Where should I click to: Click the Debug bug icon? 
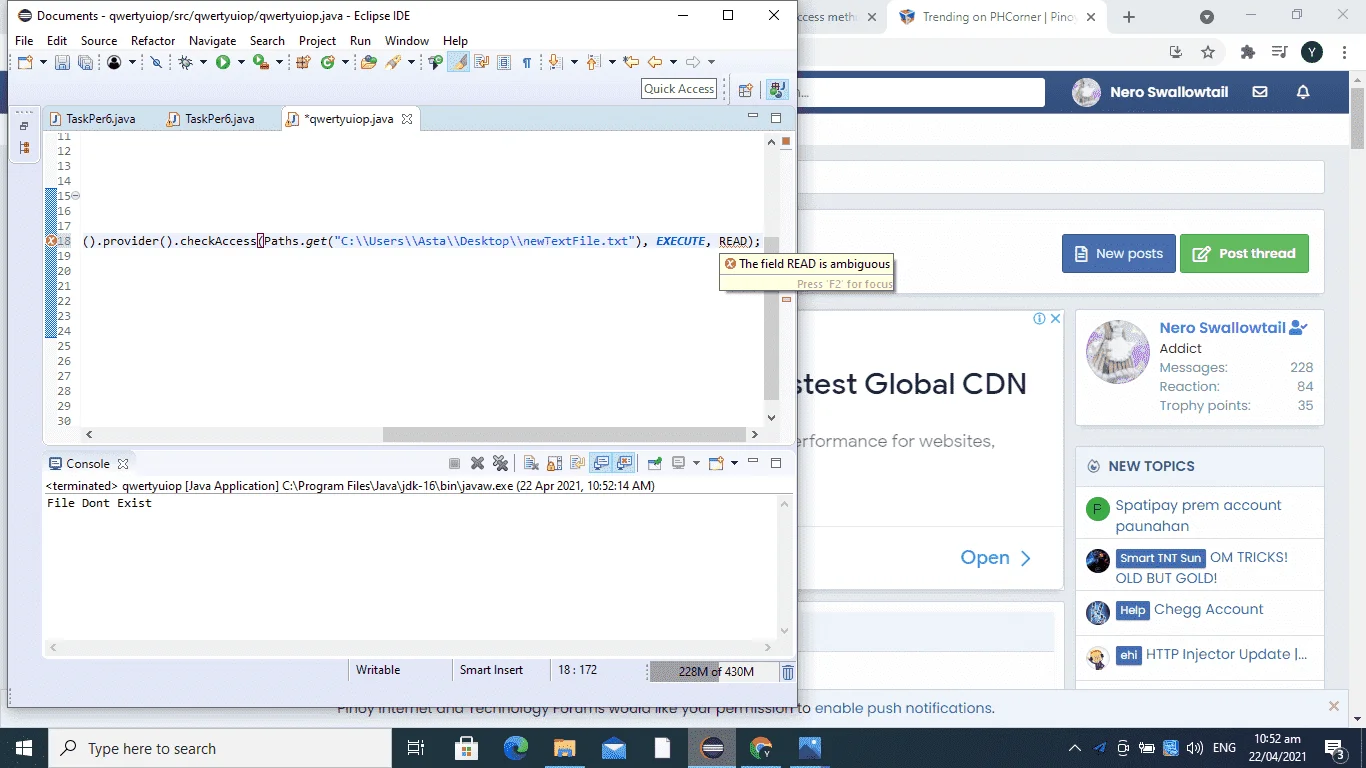click(185, 62)
